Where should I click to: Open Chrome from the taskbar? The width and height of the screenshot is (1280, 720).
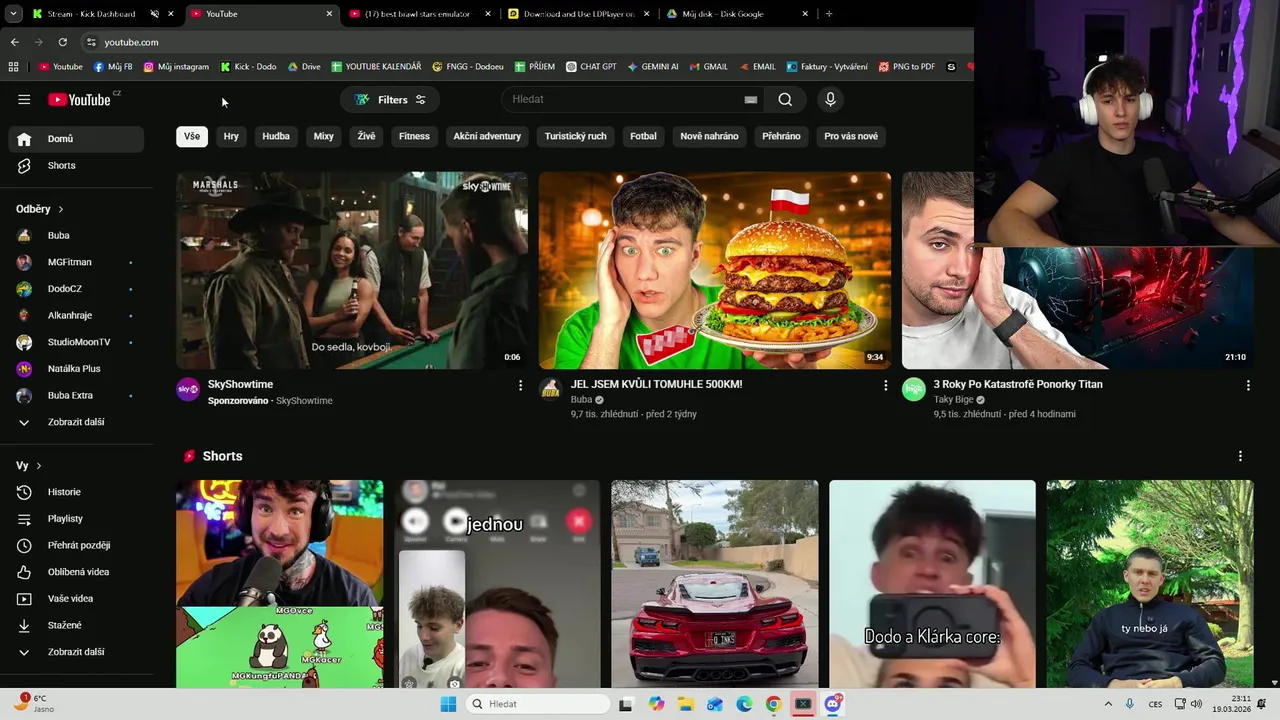773,704
